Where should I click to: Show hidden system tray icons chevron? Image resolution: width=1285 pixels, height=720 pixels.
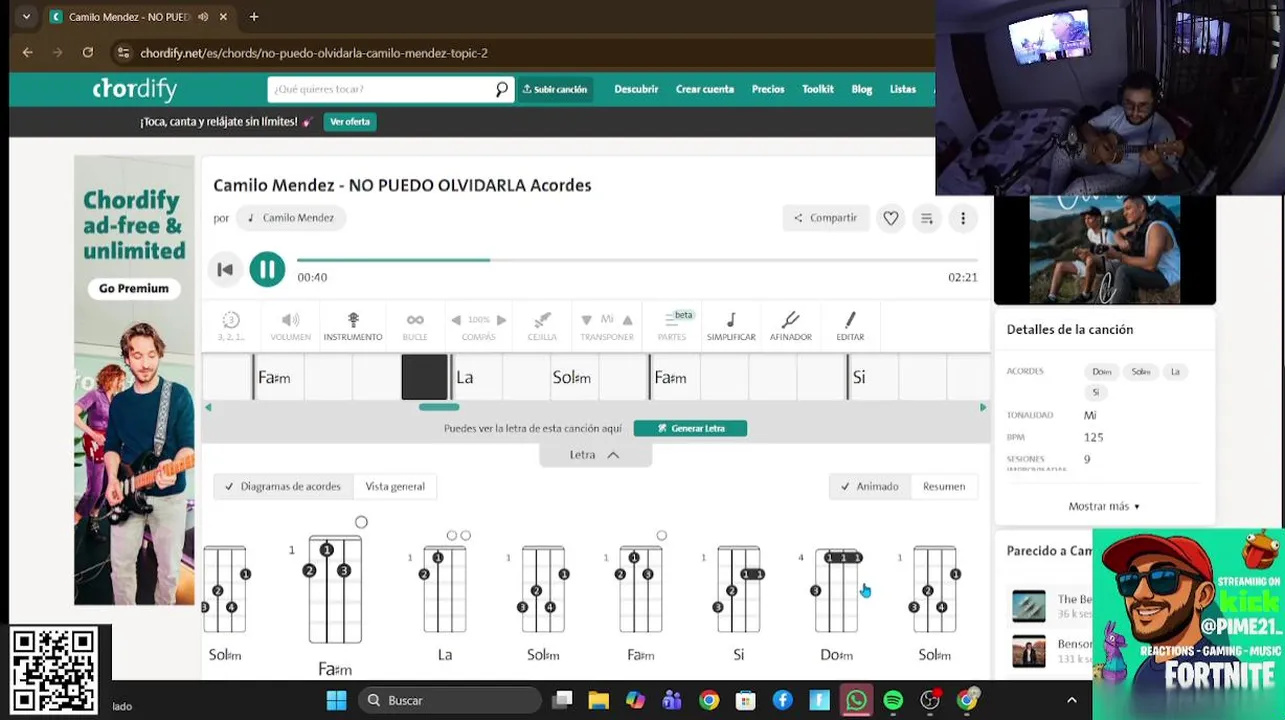coord(1072,700)
